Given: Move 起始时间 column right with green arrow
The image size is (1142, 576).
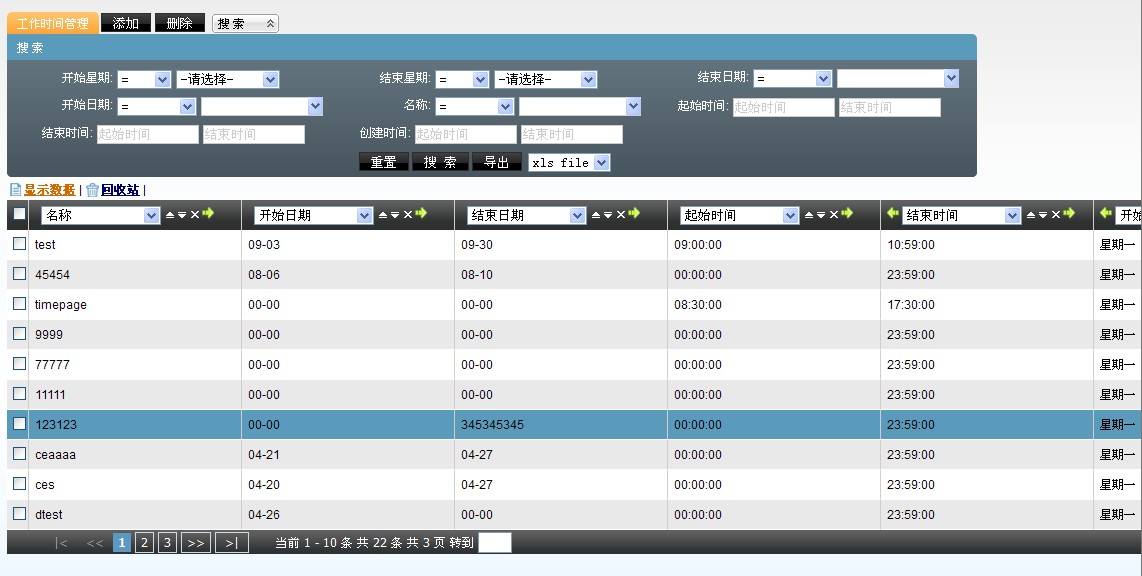Looking at the screenshot, I should pos(847,214).
